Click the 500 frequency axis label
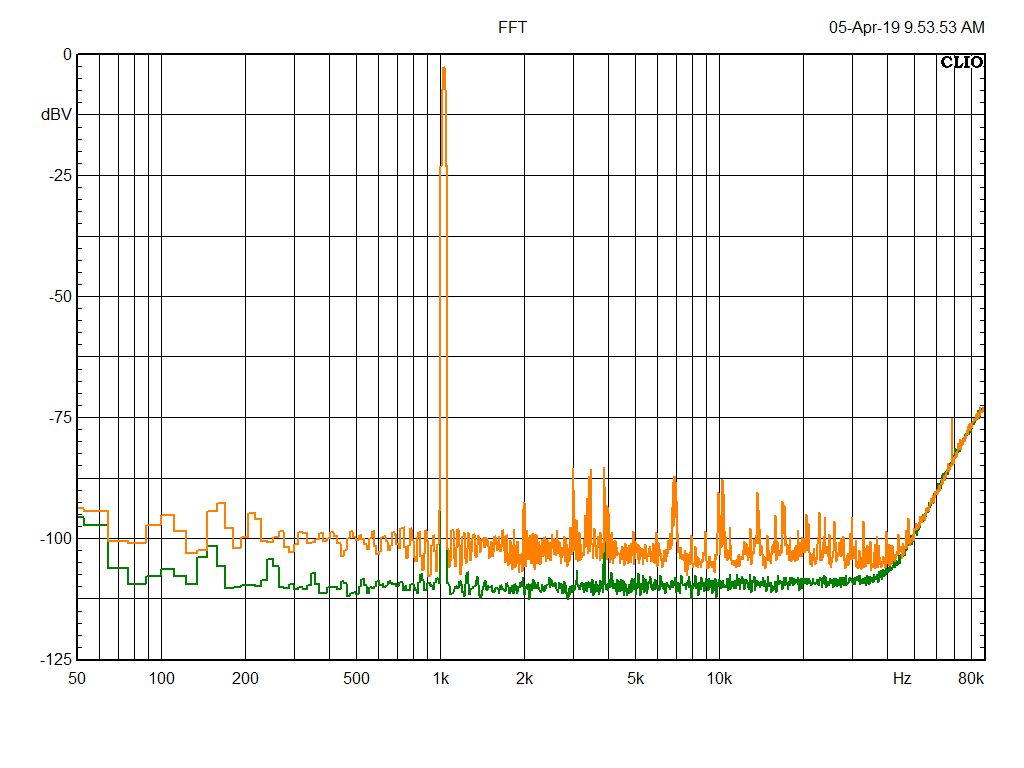This screenshot has height=768, width=1024. tap(356, 679)
